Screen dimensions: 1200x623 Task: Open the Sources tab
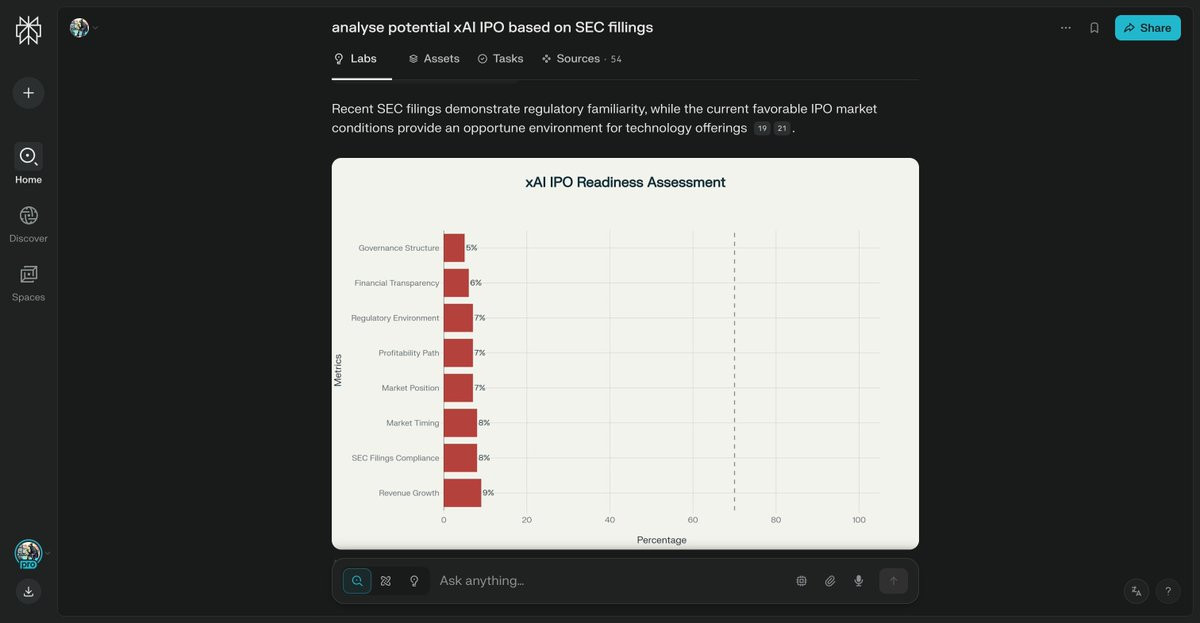pos(581,59)
